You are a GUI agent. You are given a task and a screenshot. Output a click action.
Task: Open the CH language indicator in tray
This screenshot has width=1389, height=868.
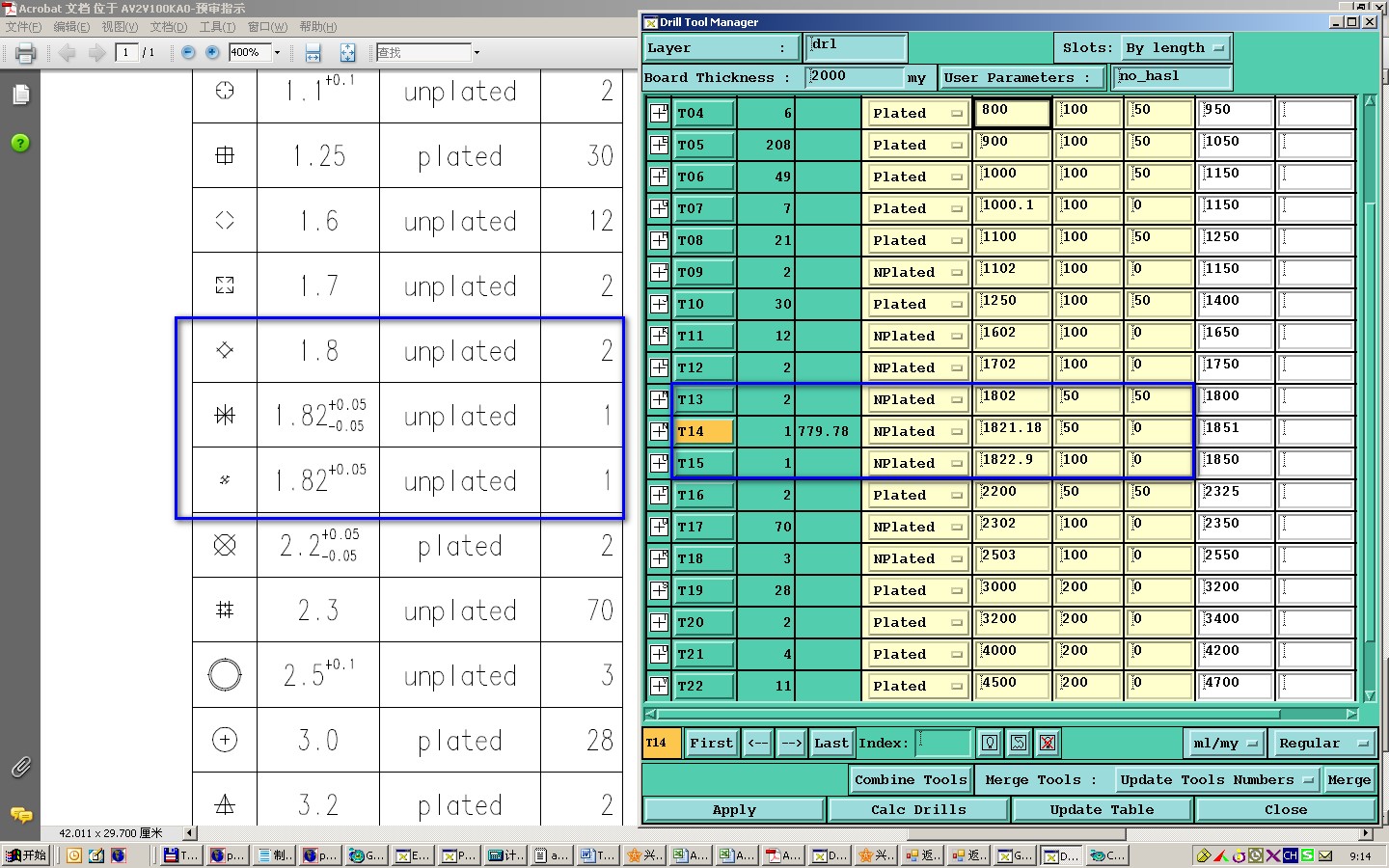click(x=1290, y=855)
